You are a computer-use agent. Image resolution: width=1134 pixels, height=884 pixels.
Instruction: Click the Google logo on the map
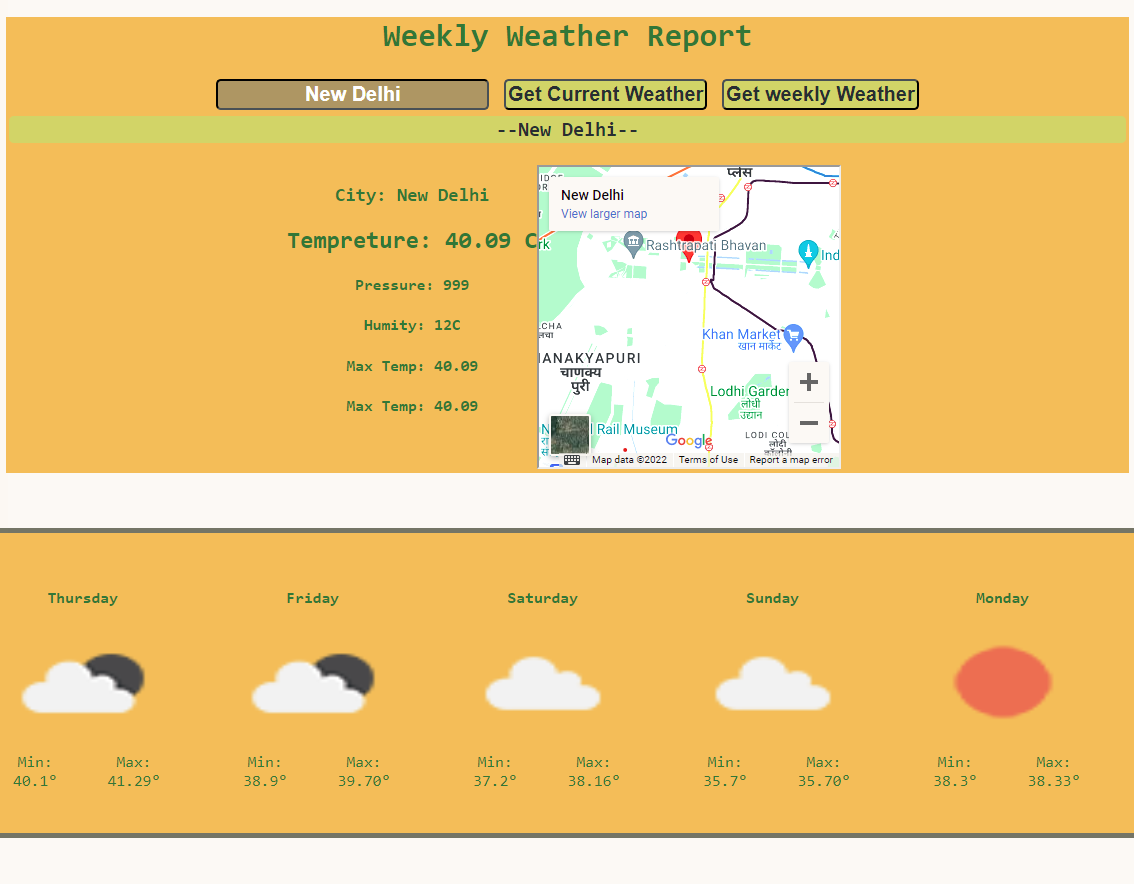688,441
